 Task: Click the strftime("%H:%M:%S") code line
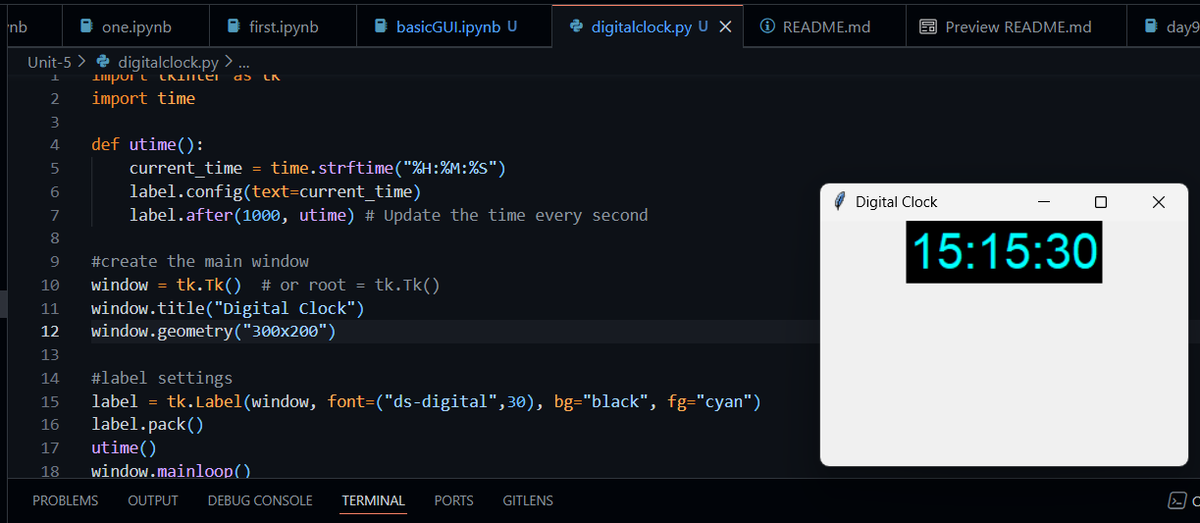click(x=317, y=168)
